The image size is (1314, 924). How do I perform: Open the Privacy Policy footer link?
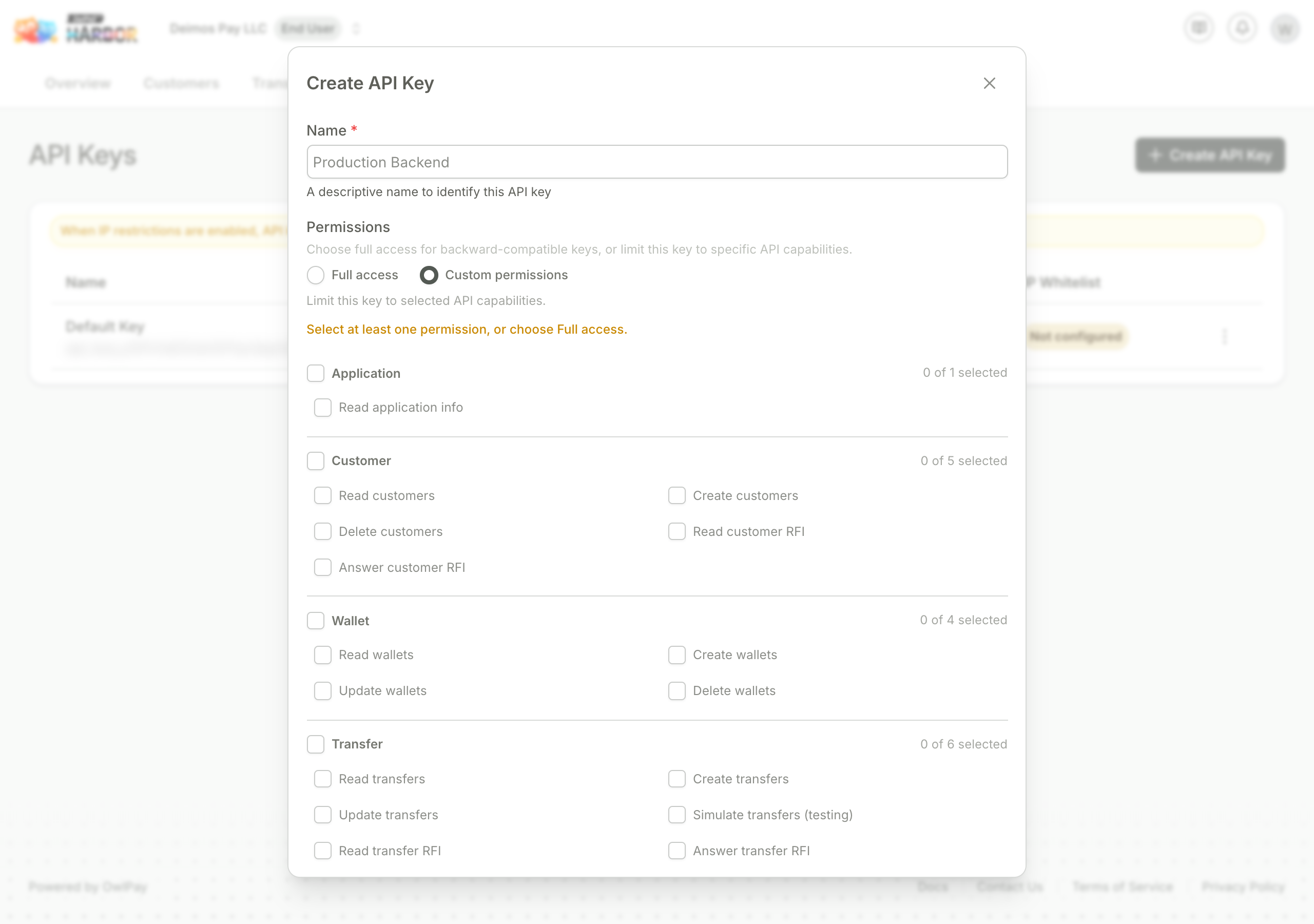[x=1243, y=887]
